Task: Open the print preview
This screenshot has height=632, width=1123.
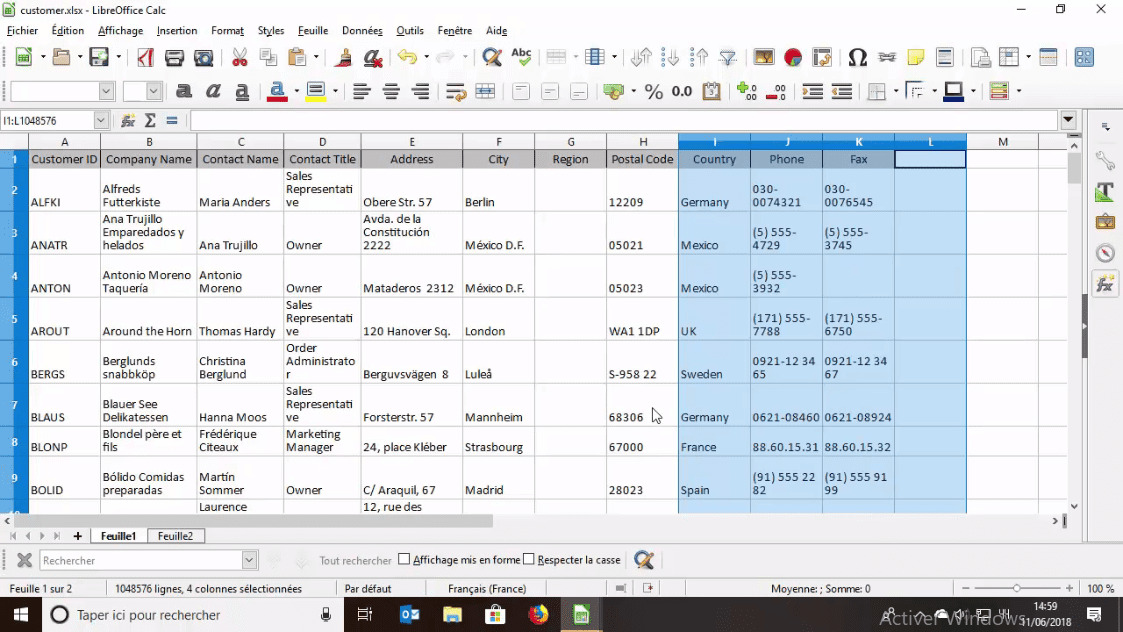Action: (x=204, y=57)
